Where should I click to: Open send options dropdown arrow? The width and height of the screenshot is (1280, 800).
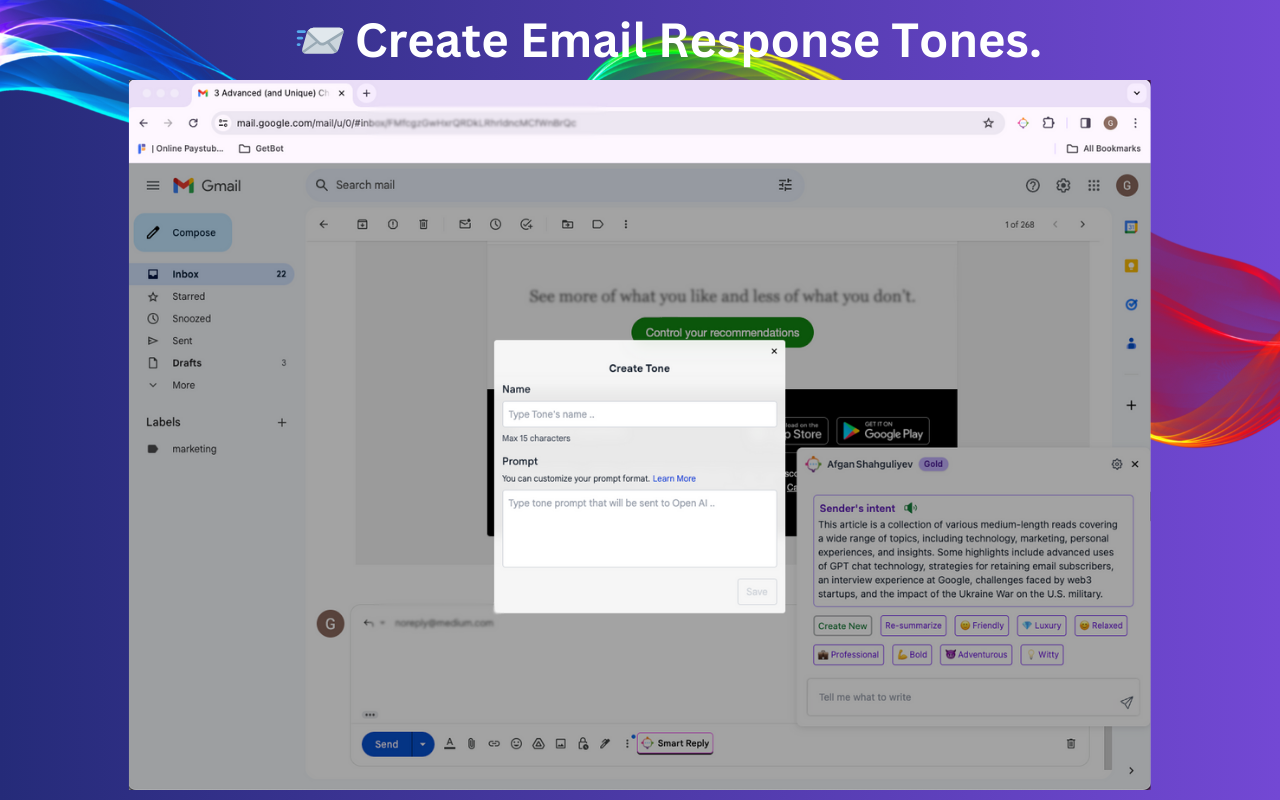[x=423, y=744]
